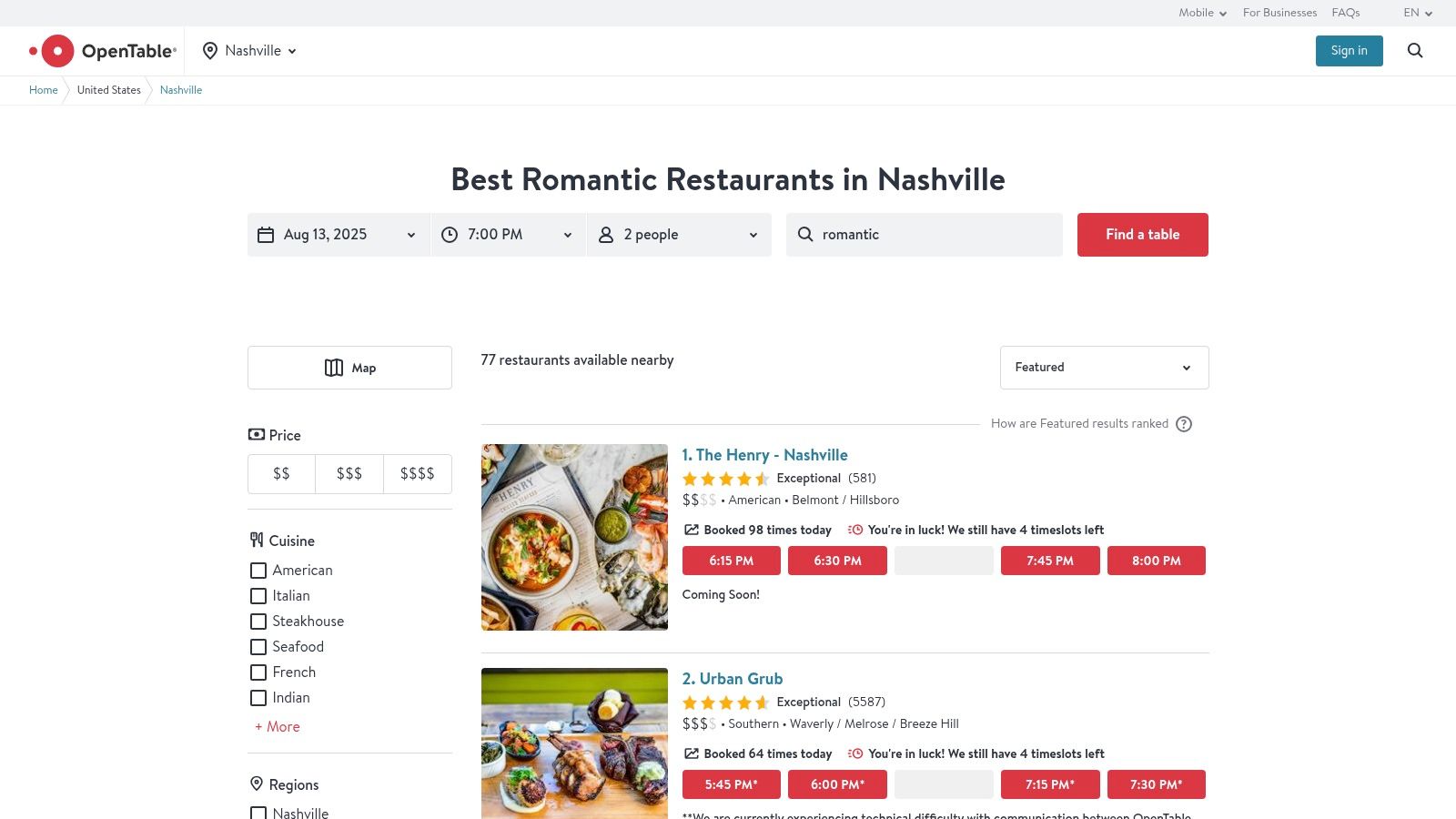Check the Steakhouse cuisine checkbox
The height and width of the screenshot is (819, 1456).
[258, 622]
